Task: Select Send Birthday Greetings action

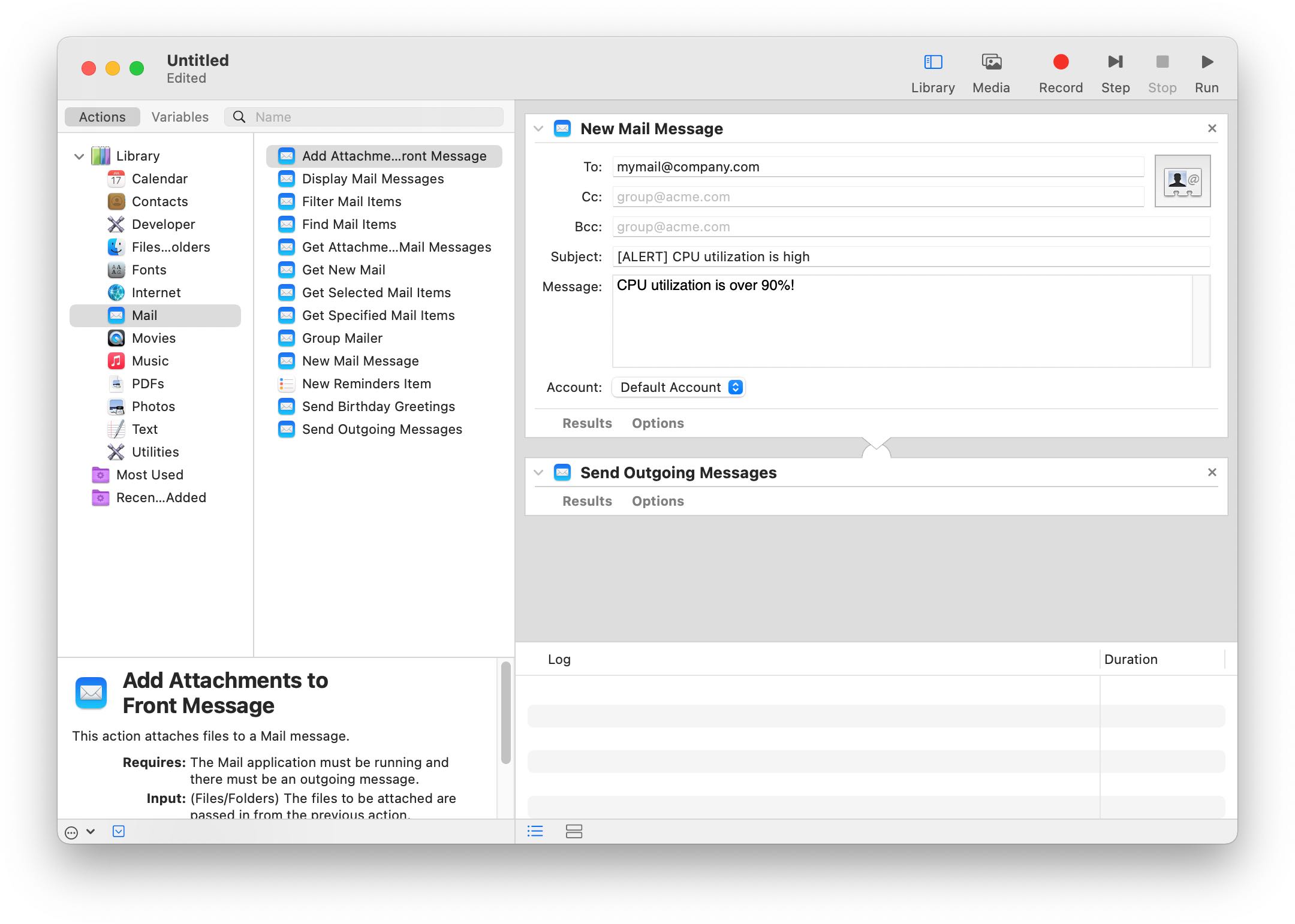Action: pos(384,406)
